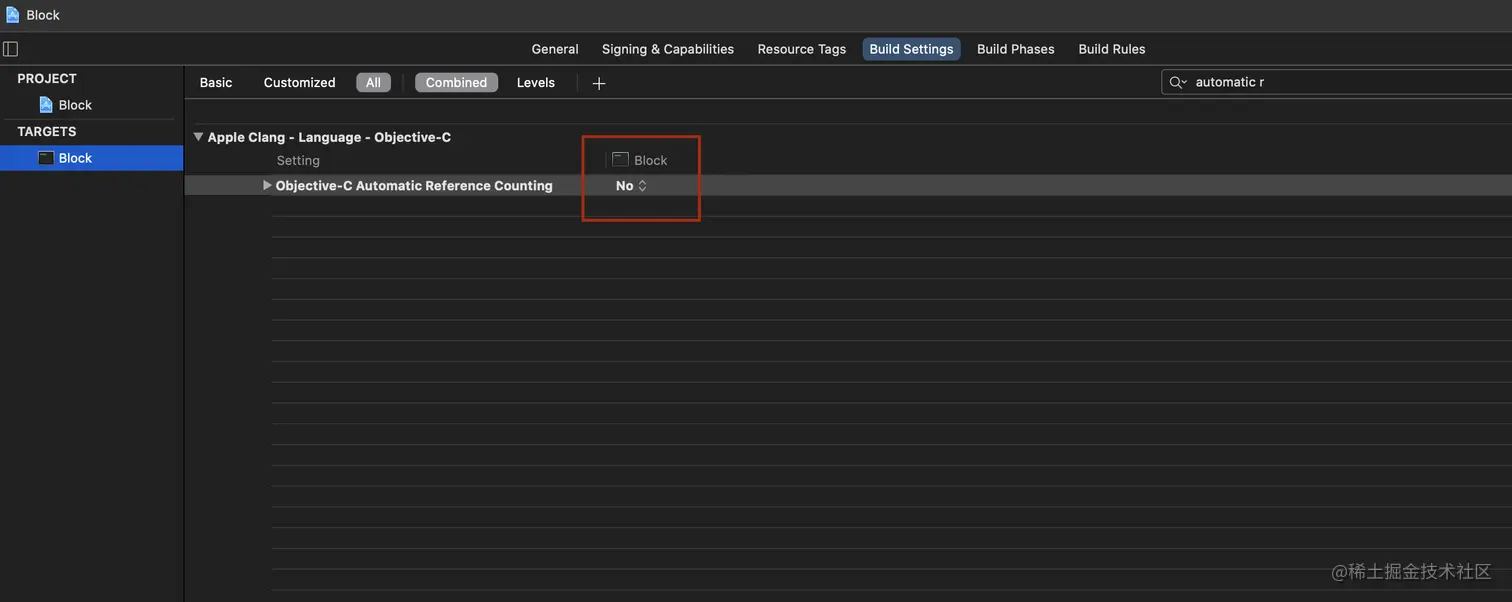Viewport: 1512px width, 602px height.
Task: Click the sidebar navigator toggle icon
Action: 11,49
